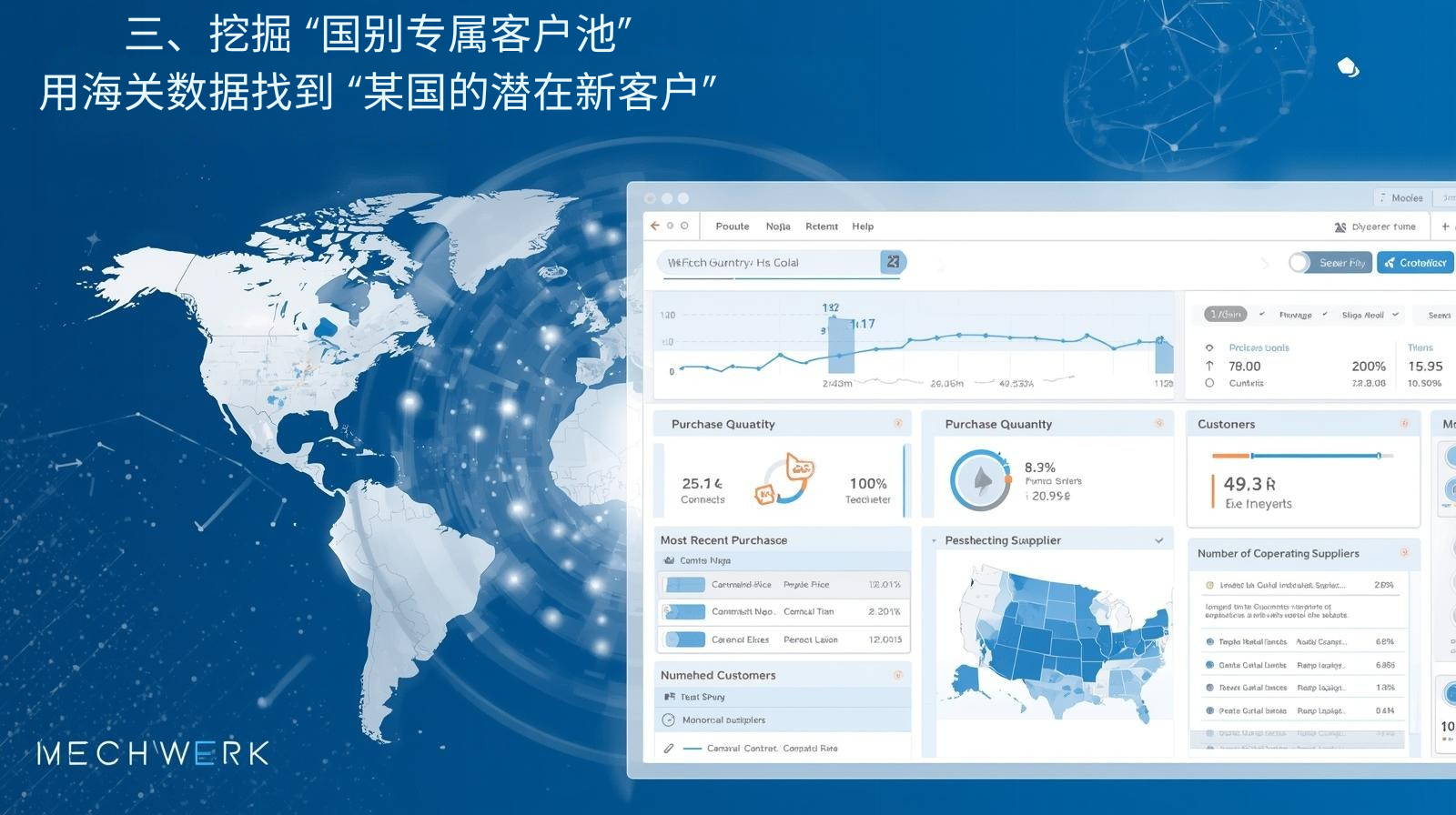Click the orange info icon on Customers panel
The image size is (1456, 815).
1404,424
